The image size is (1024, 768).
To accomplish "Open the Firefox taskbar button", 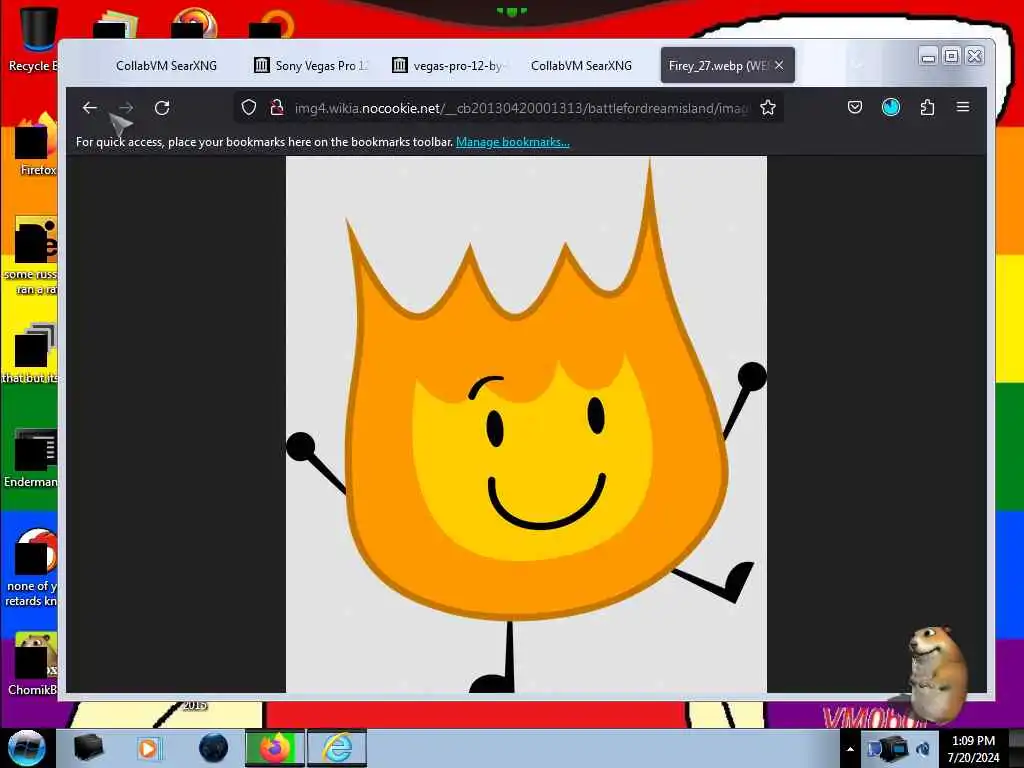I will pyautogui.click(x=275, y=748).
